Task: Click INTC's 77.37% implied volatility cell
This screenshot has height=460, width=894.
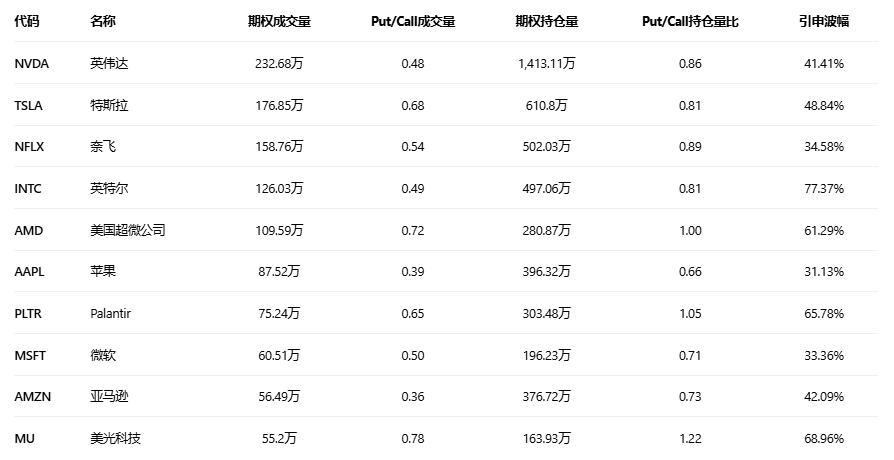Action: tap(827, 188)
